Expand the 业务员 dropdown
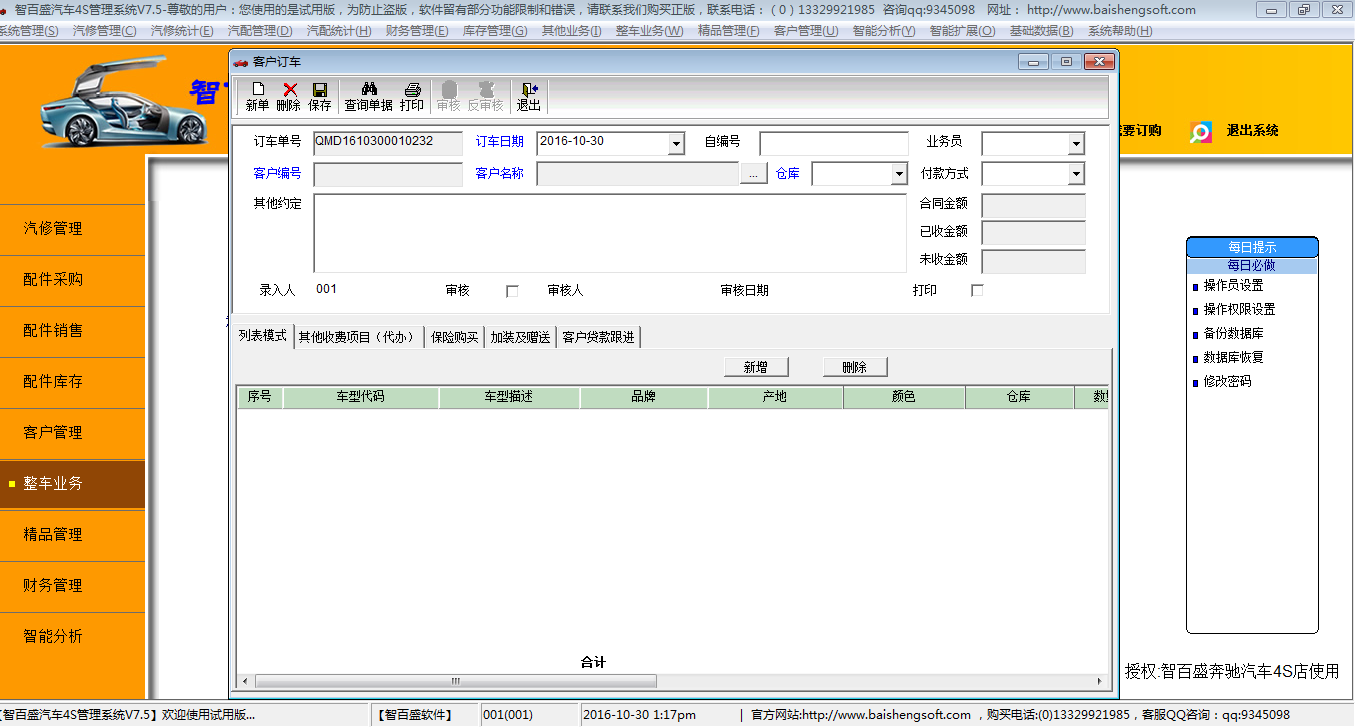 click(x=1076, y=144)
